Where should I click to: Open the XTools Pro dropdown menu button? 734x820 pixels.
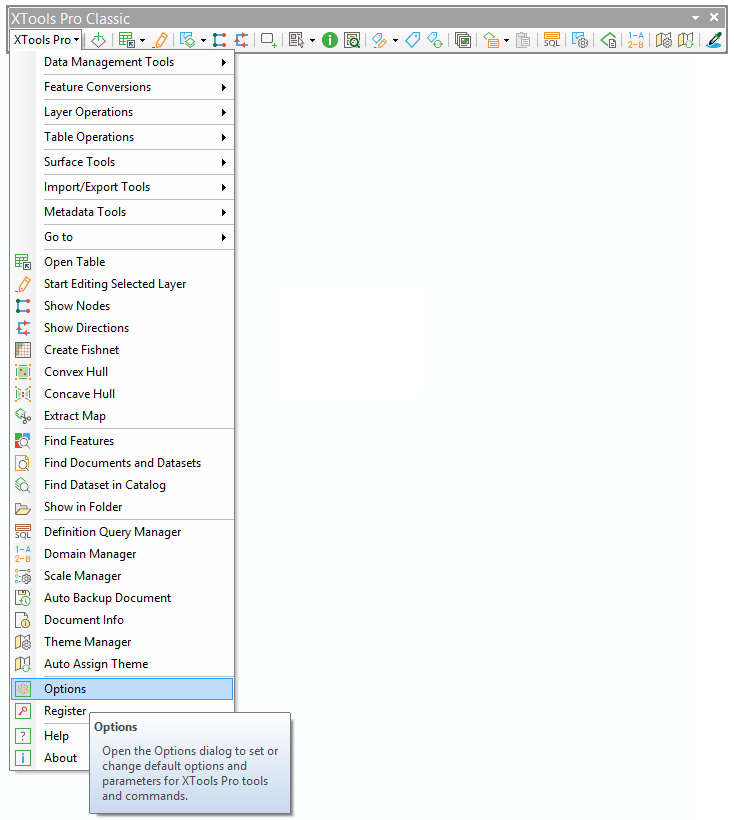46,40
